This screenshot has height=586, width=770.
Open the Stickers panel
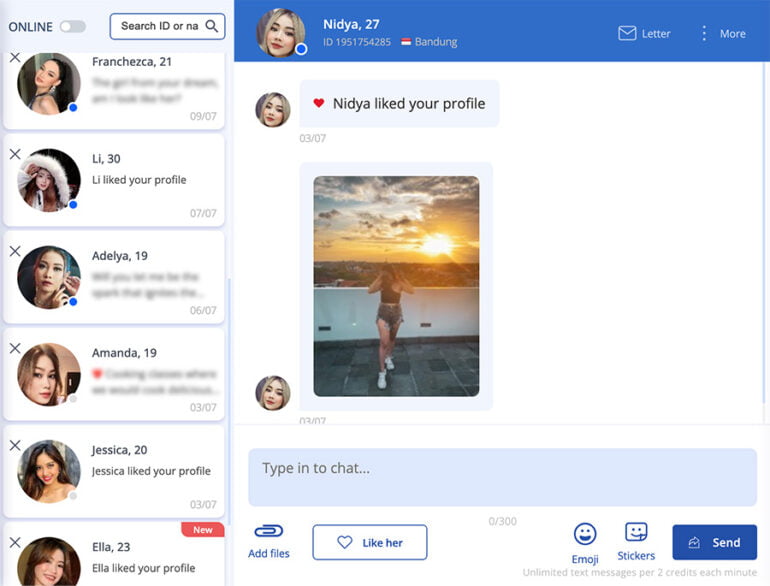636,532
